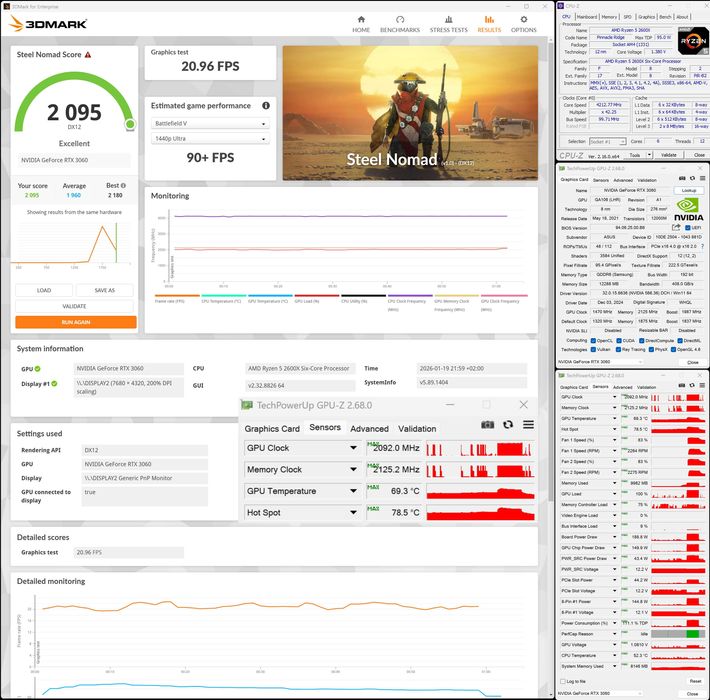The image size is (710, 700).
Task: Click the camera icon in the GPU-Z window showing the NVIDIA logo
Action: tap(682, 178)
